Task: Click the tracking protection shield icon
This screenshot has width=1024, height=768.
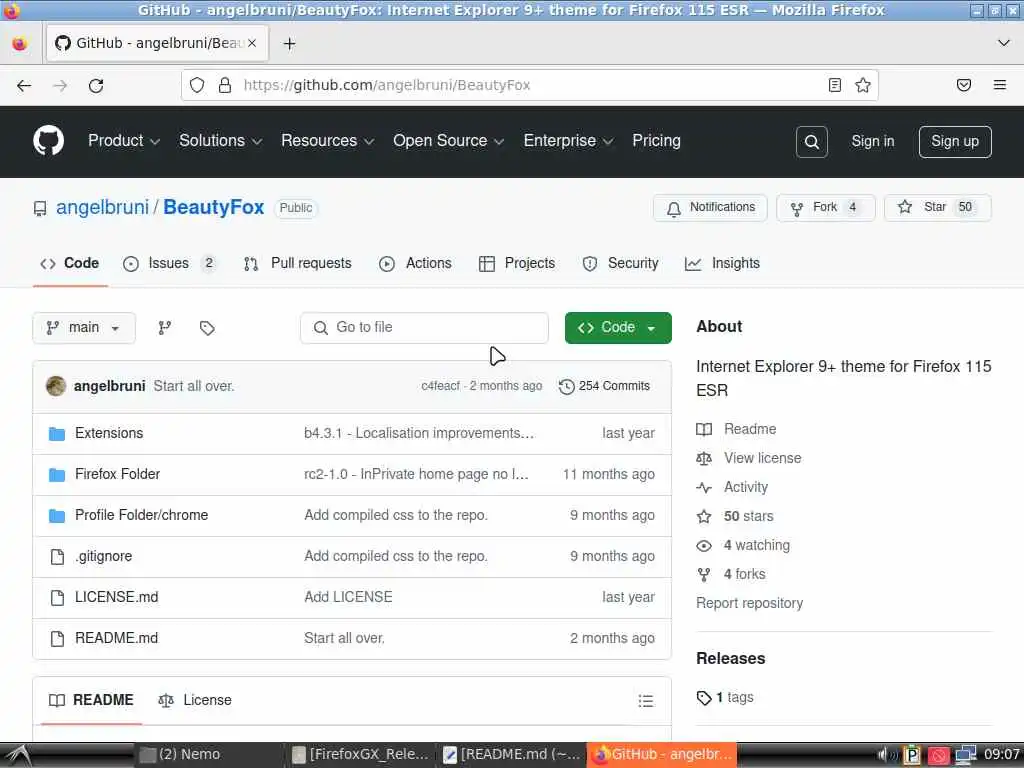Action: [197, 85]
